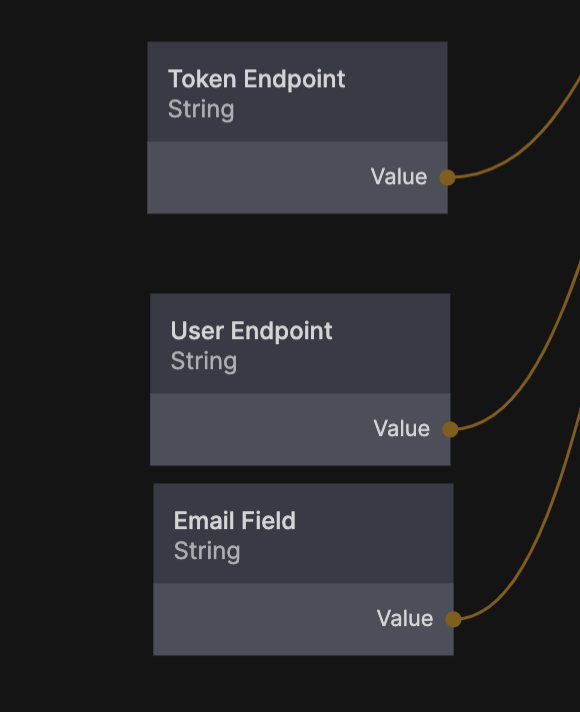Screen dimensions: 580x712
Task: Click the Token Endpoint Value output port
Action: pos(447,177)
